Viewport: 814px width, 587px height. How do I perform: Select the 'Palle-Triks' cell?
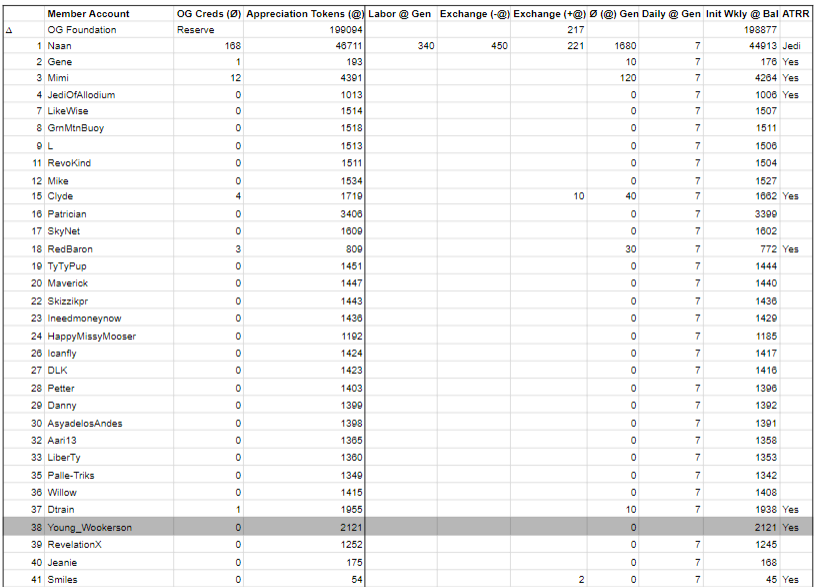[x=71, y=475]
